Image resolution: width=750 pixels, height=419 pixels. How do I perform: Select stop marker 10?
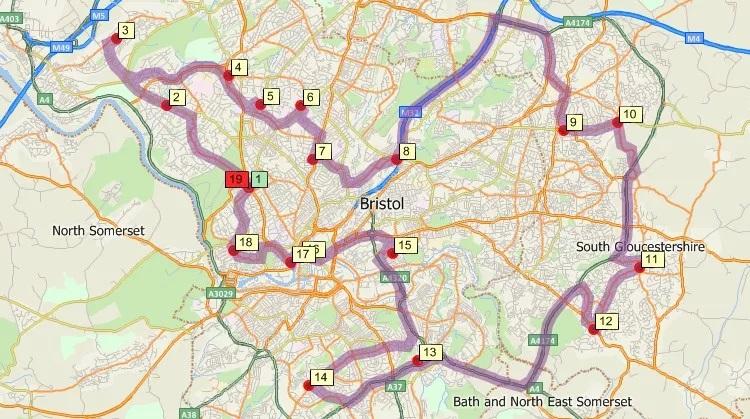coord(630,114)
